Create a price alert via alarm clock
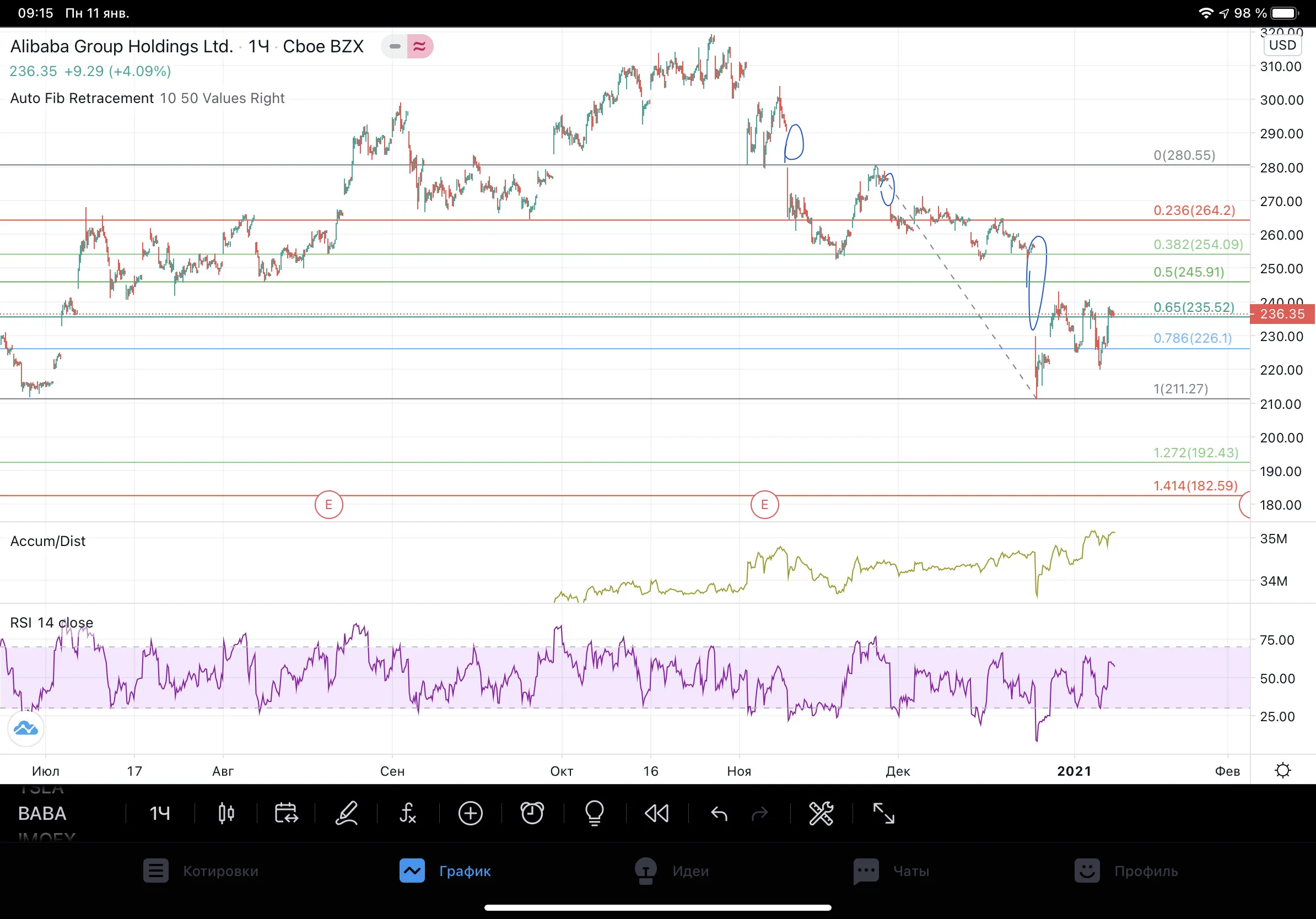The height and width of the screenshot is (919, 1316). (532, 813)
